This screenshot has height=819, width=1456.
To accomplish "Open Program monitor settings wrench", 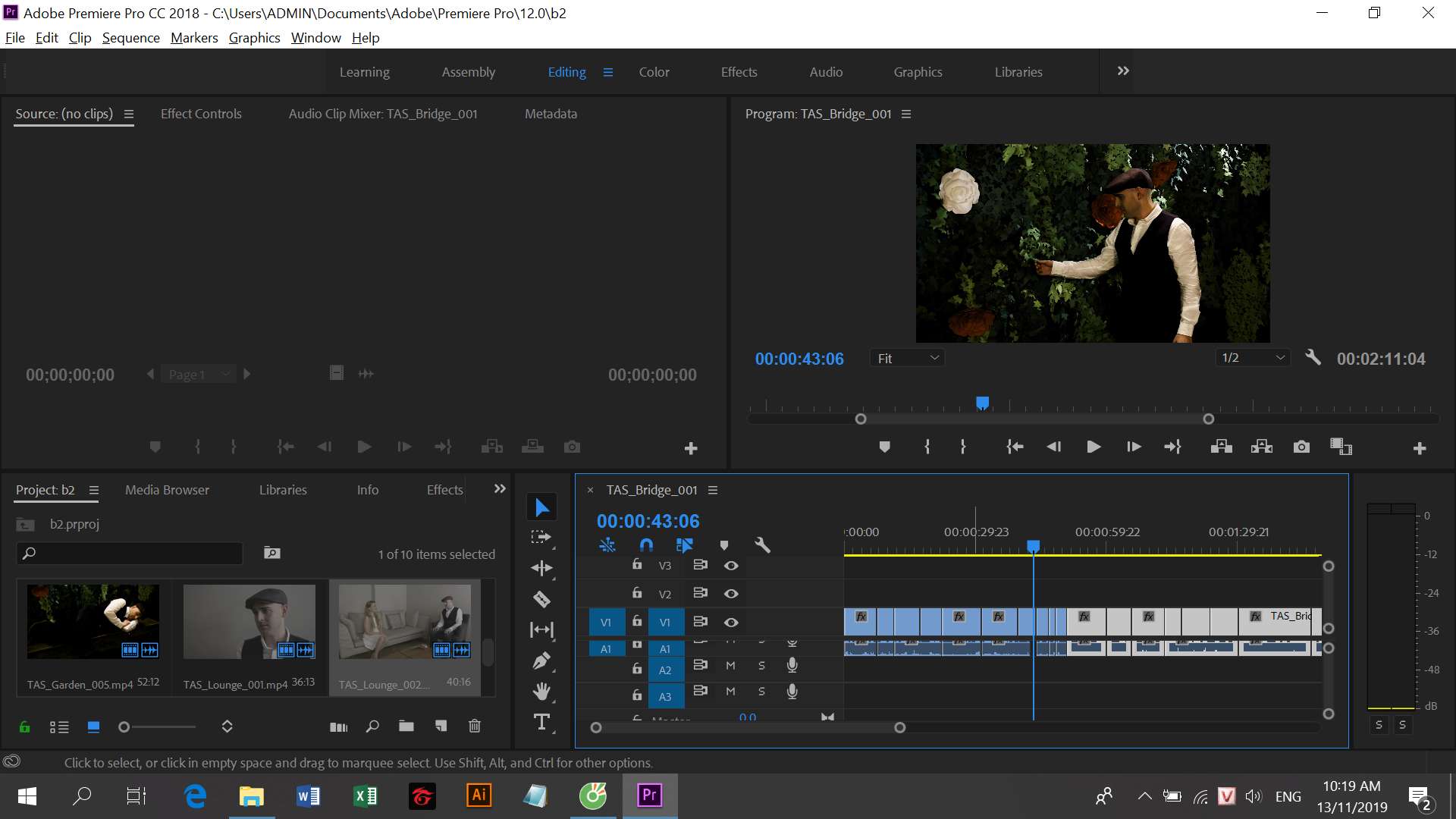I will coord(1313,357).
